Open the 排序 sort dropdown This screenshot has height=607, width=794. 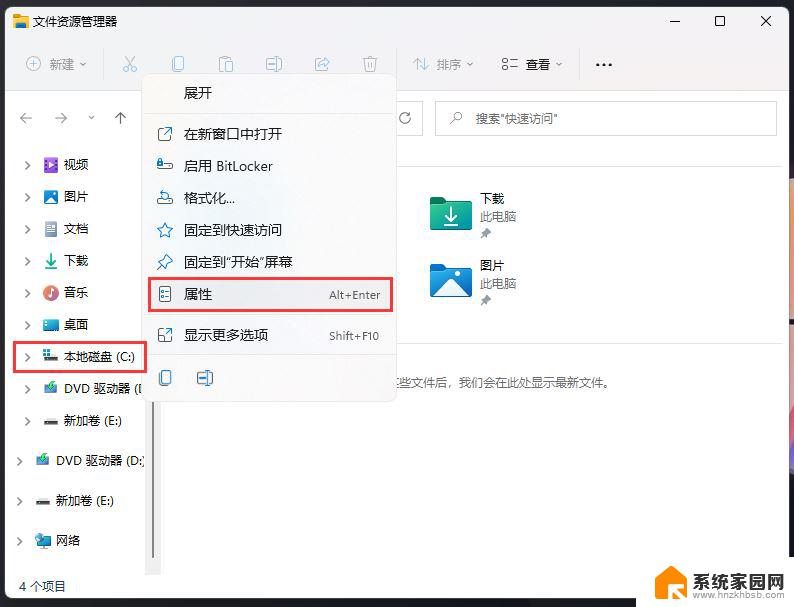coord(443,64)
